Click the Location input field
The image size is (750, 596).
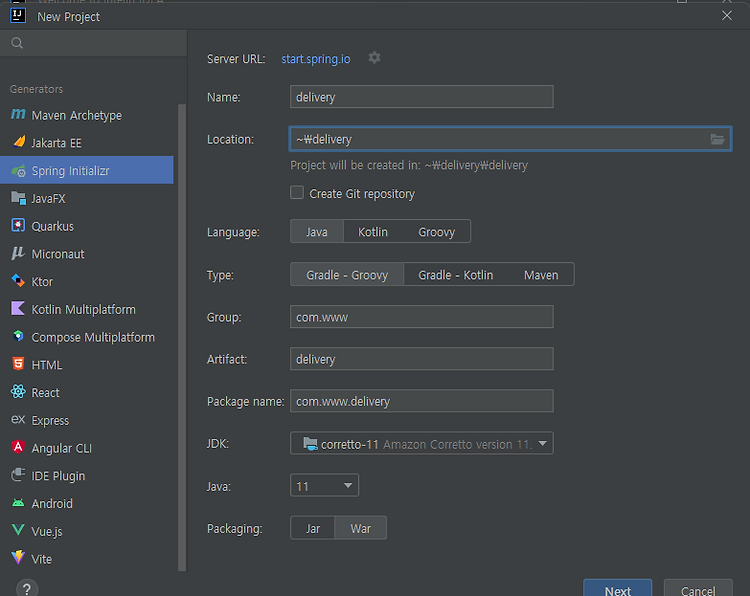[x=510, y=139]
